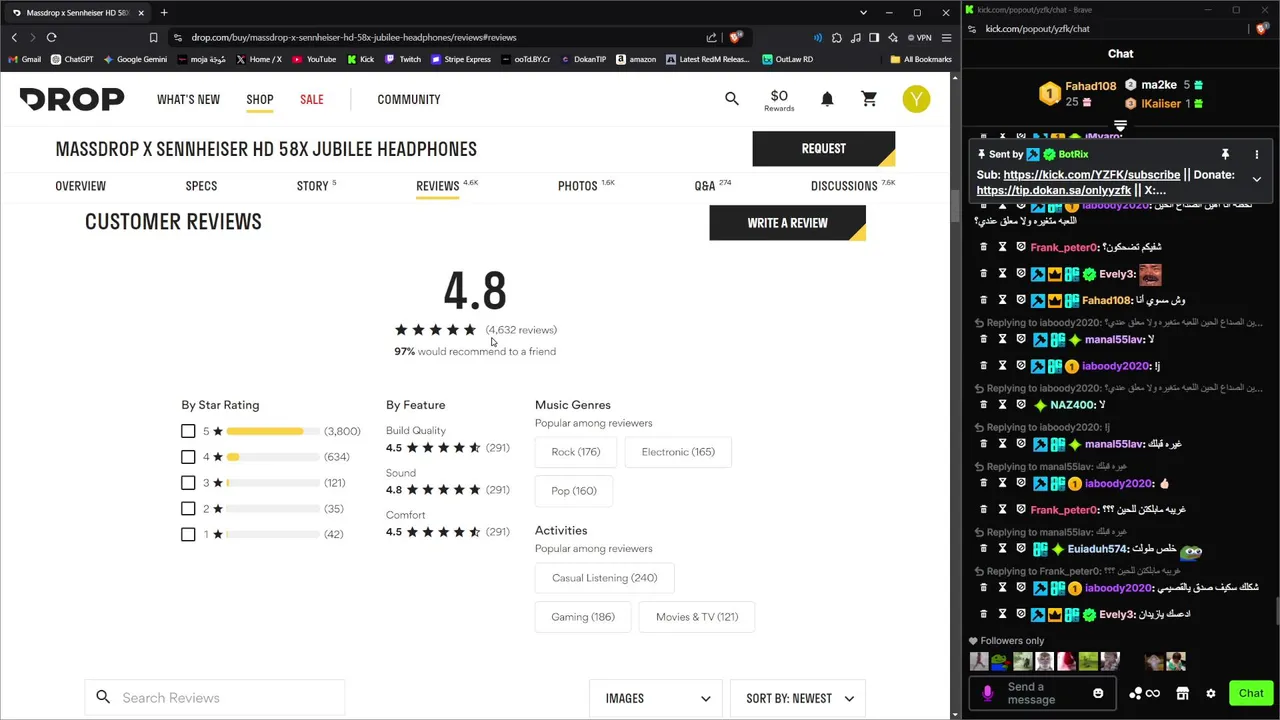Open the browser tab list chevron

pyautogui.click(x=863, y=13)
